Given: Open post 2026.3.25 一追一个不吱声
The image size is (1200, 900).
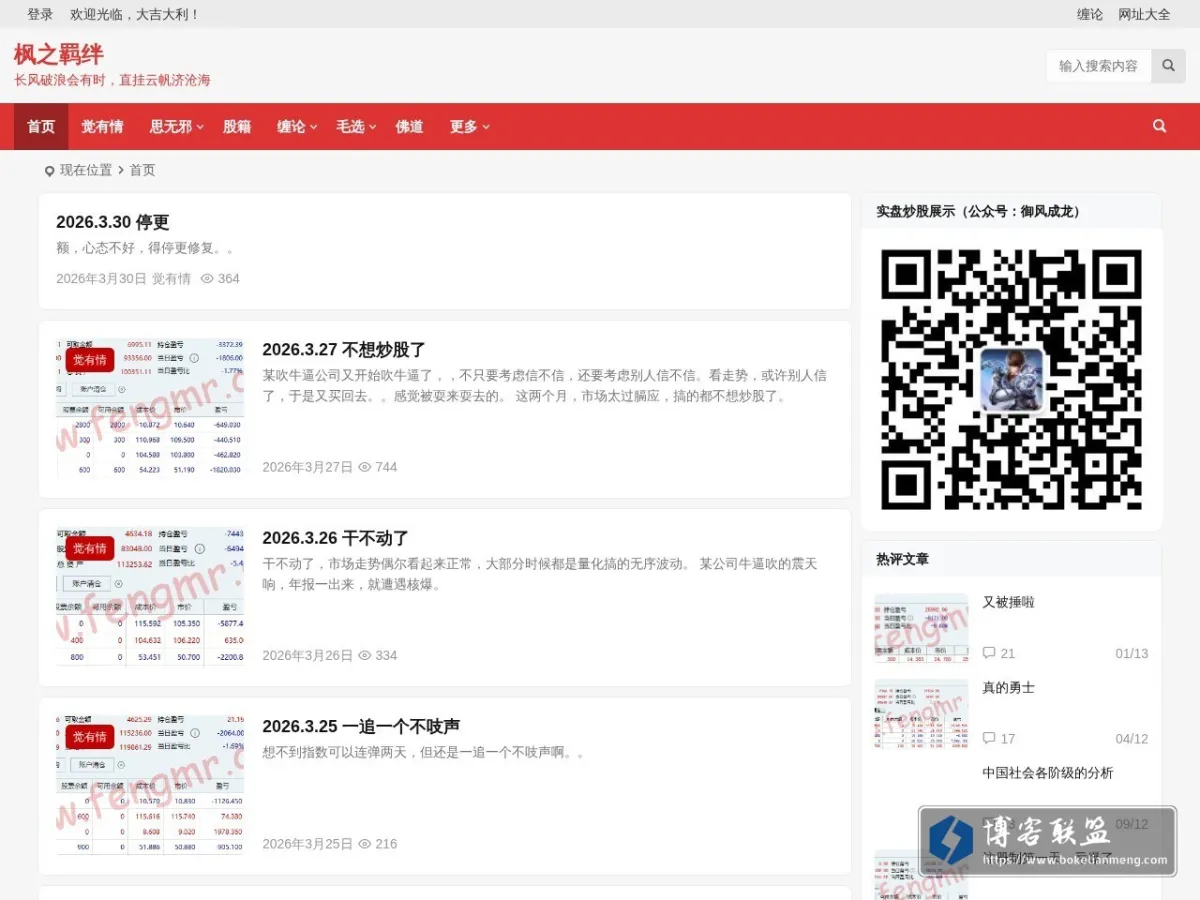Looking at the screenshot, I should tap(361, 726).
